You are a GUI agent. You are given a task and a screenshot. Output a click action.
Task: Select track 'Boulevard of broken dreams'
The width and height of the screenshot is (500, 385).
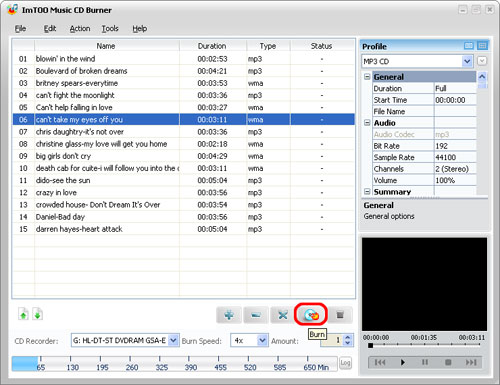pyautogui.click(x=184, y=71)
